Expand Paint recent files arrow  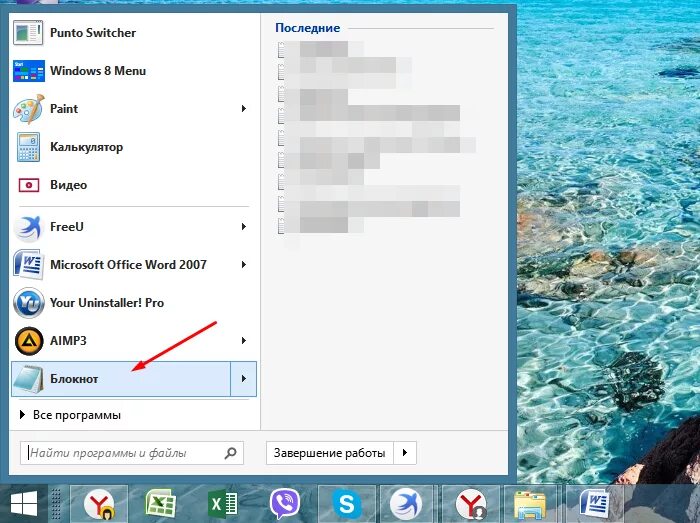[244, 109]
